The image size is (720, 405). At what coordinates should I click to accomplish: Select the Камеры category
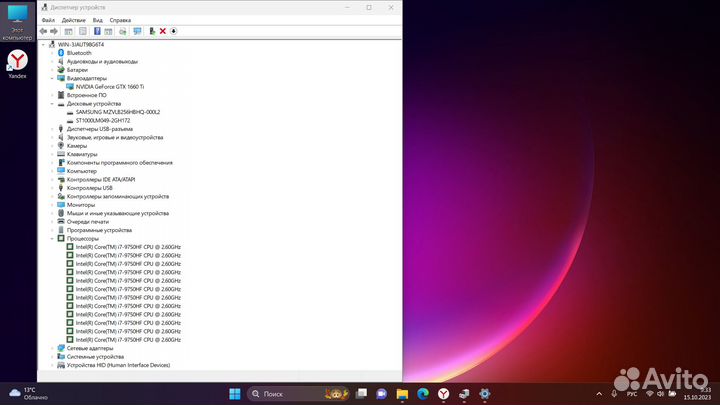77,146
